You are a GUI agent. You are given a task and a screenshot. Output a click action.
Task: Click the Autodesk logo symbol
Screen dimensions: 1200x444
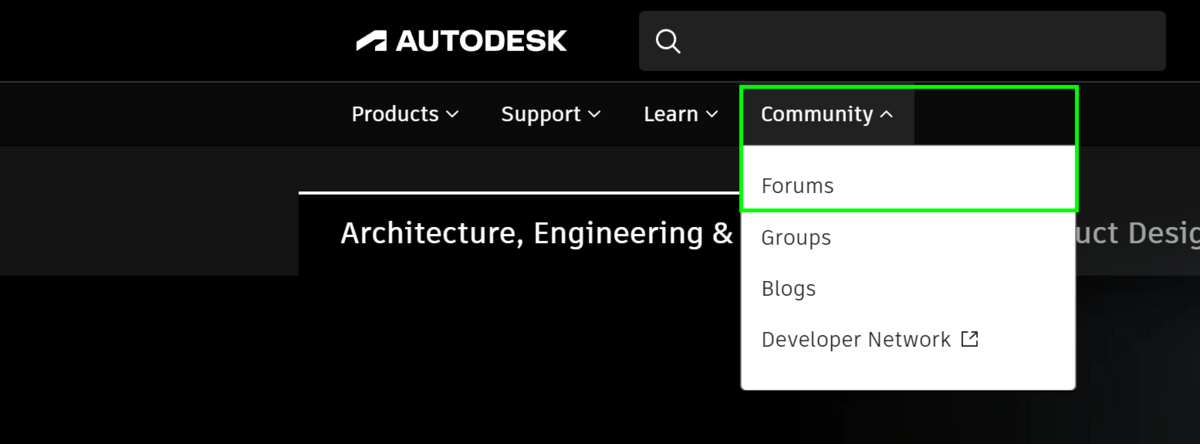[371, 41]
